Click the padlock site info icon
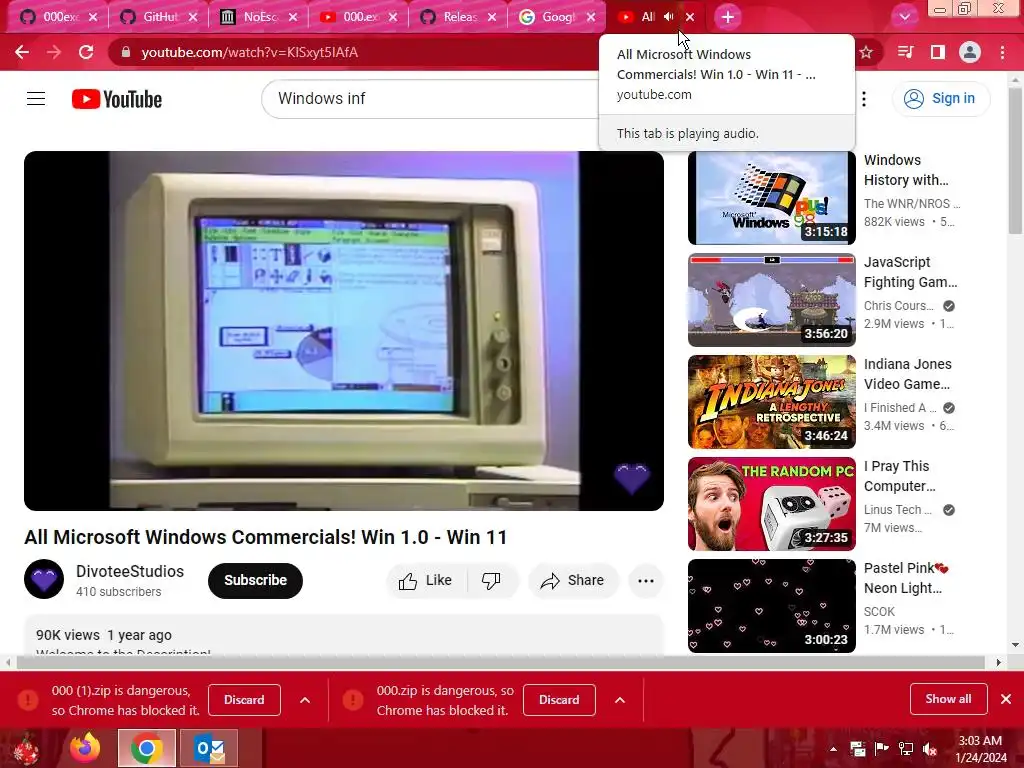The image size is (1024, 768). click(x=126, y=52)
